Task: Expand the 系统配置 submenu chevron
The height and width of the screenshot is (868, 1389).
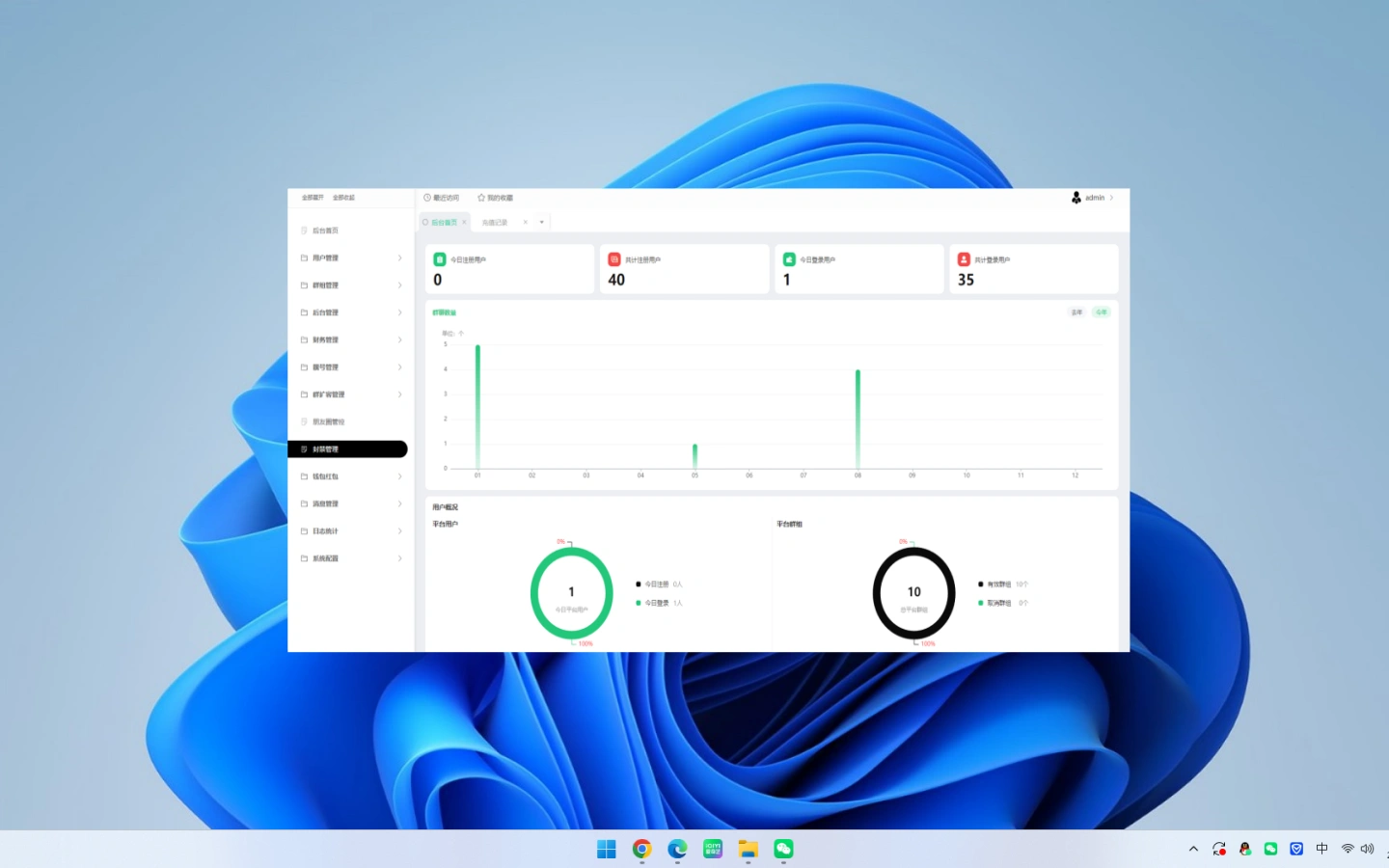Action: [399, 558]
